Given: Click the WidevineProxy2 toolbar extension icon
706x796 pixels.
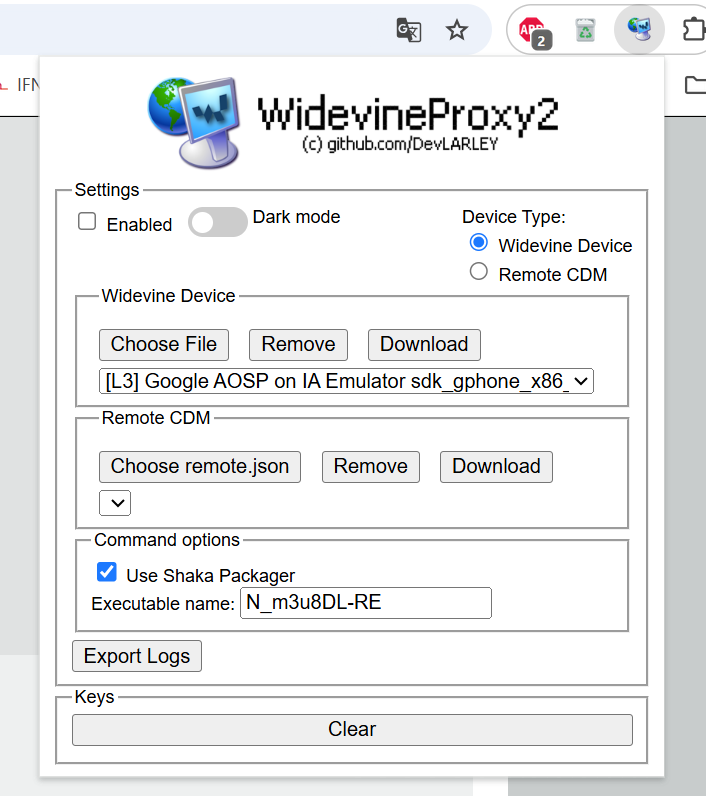Looking at the screenshot, I should click(x=639, y=29).
